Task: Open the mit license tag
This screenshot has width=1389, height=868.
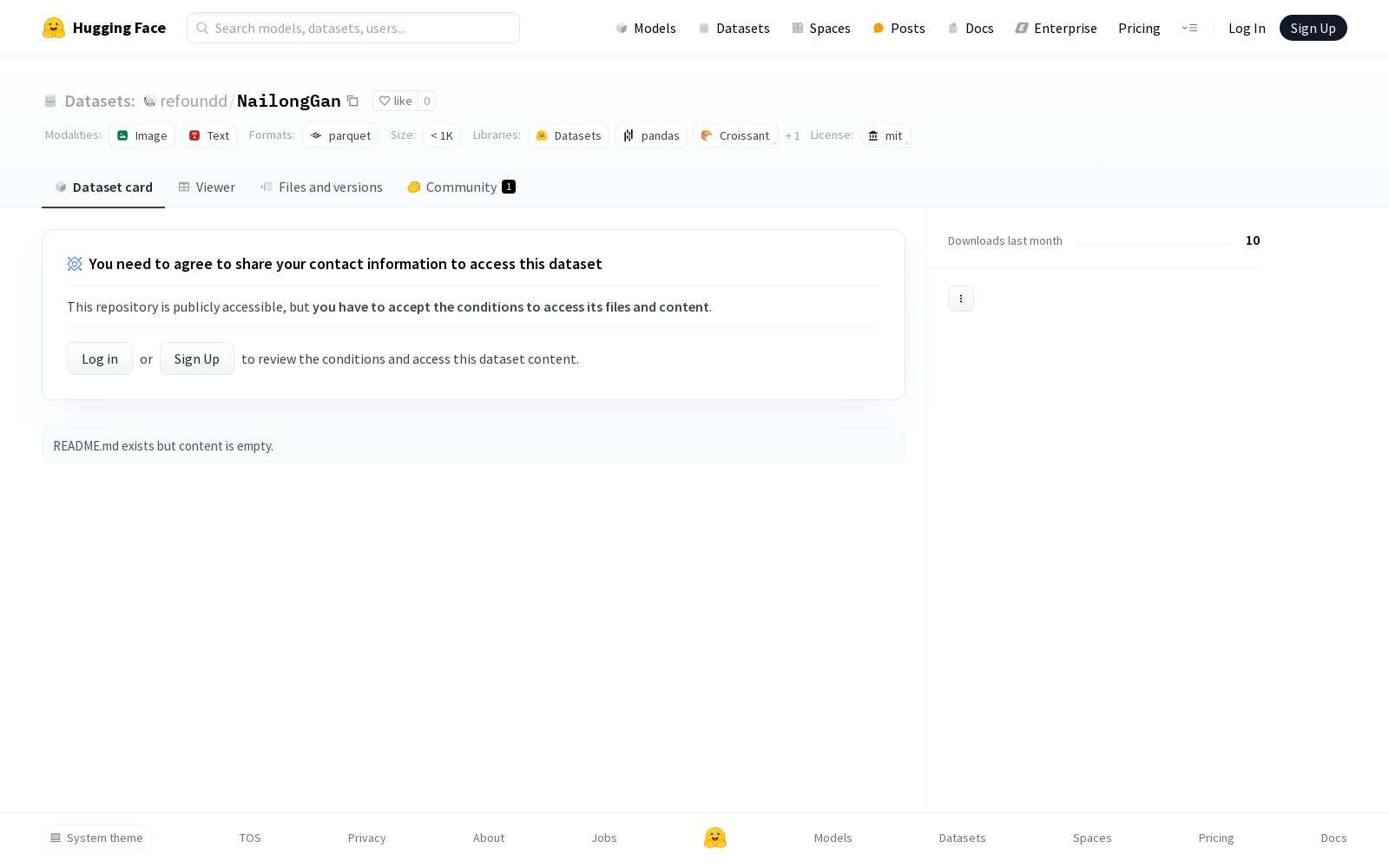Action: coord(885,135)
